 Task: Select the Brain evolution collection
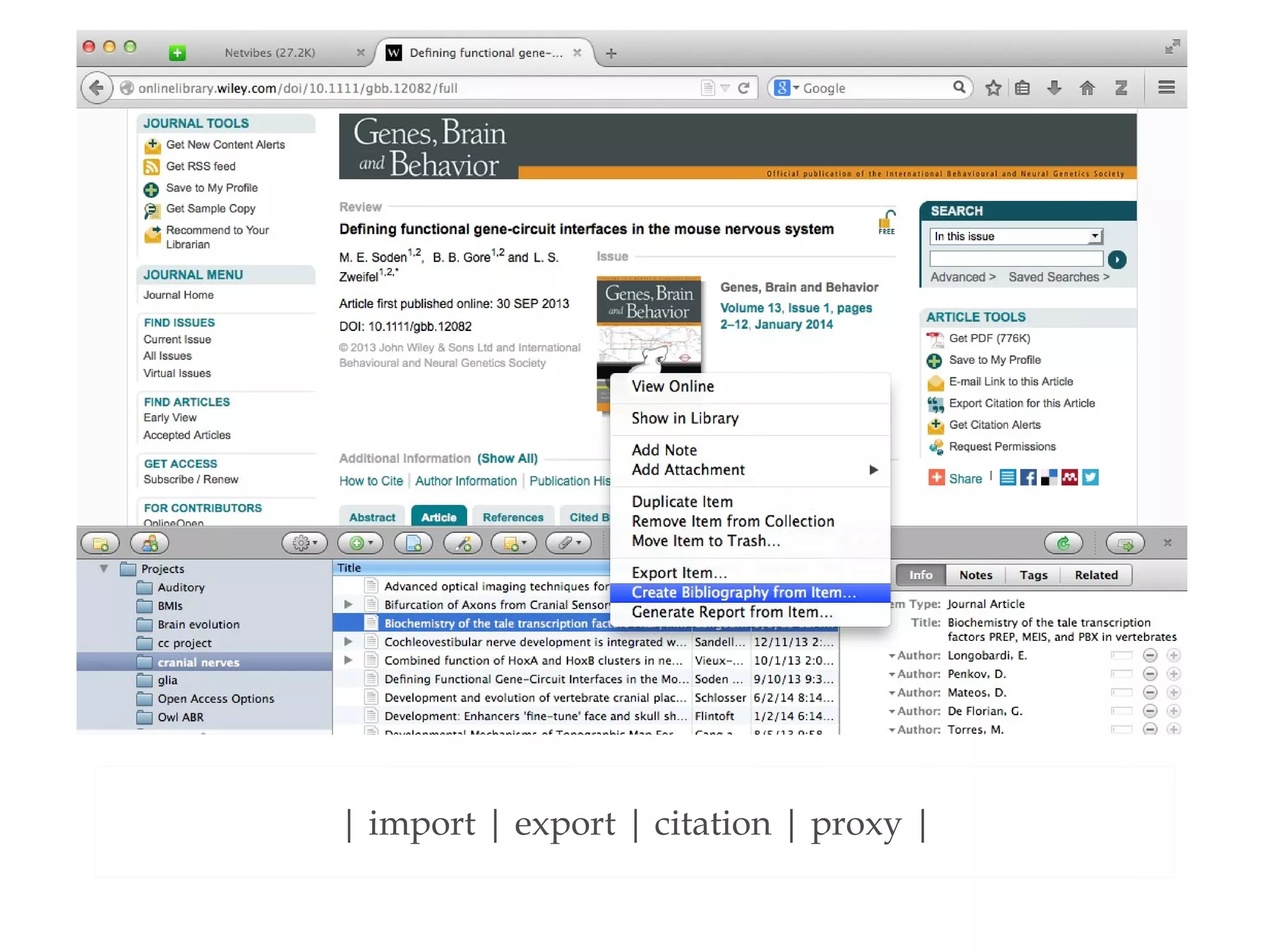[198, 624]
